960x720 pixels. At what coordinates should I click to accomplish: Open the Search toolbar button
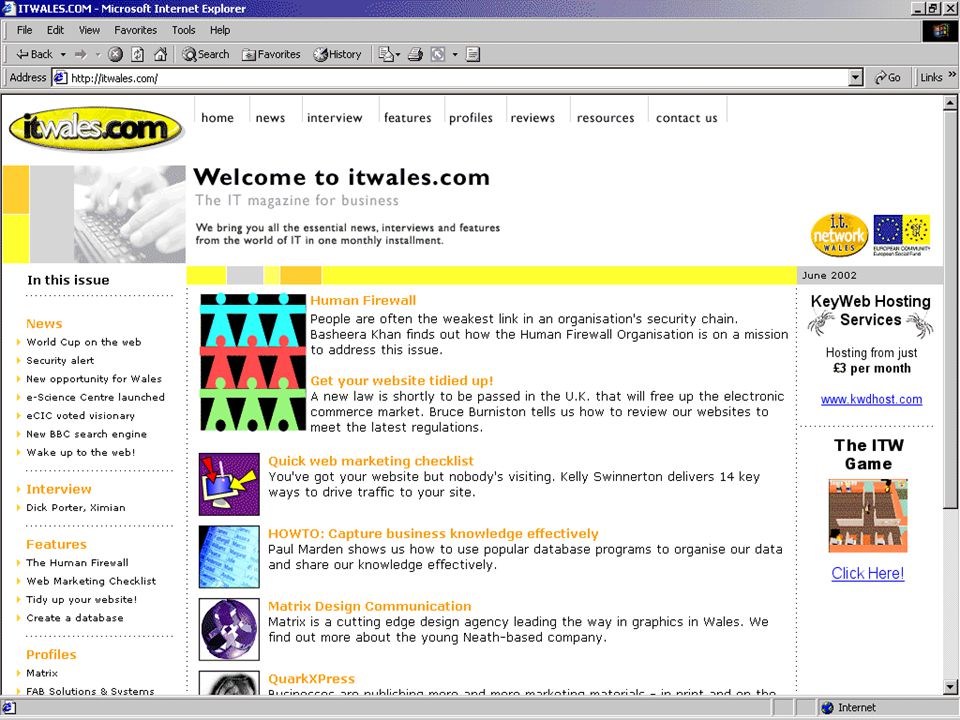pyautogui.click(x=206, y=54)
